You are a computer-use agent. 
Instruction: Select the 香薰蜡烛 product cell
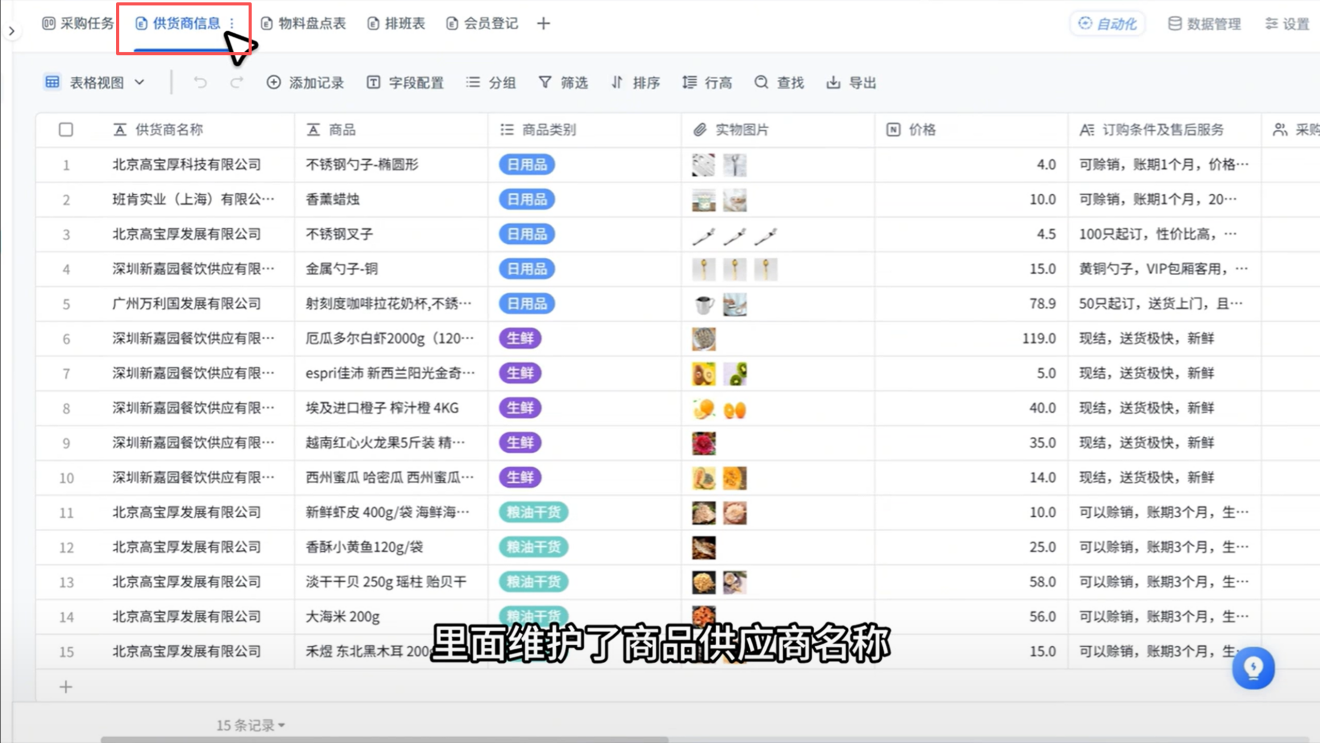tap(391, 199)
